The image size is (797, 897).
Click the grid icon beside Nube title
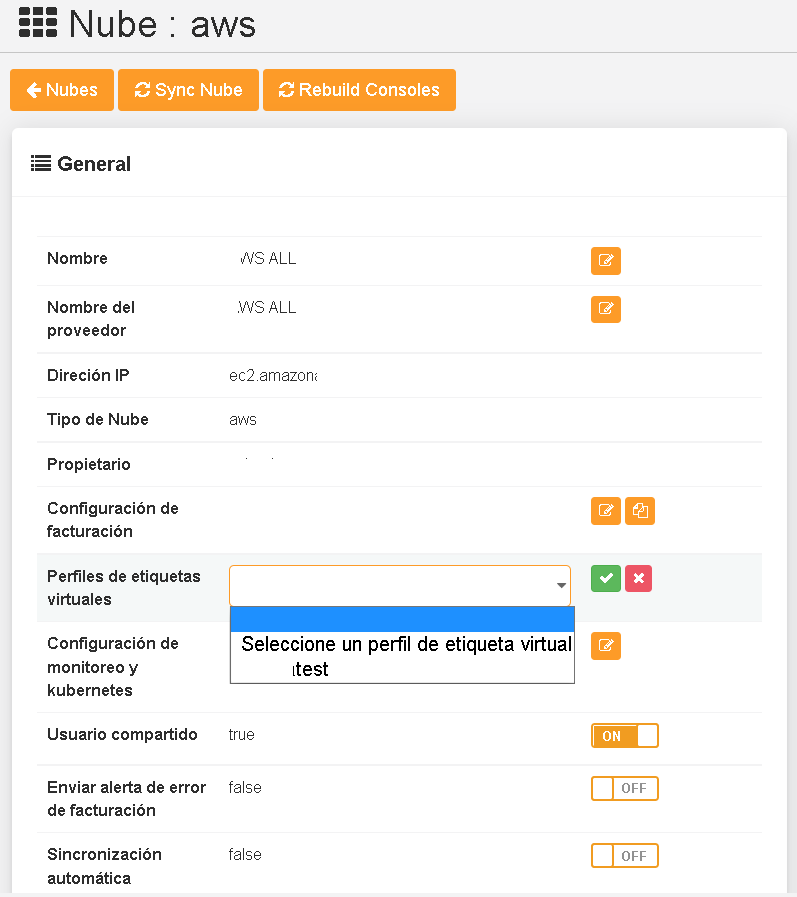(38, 23)
